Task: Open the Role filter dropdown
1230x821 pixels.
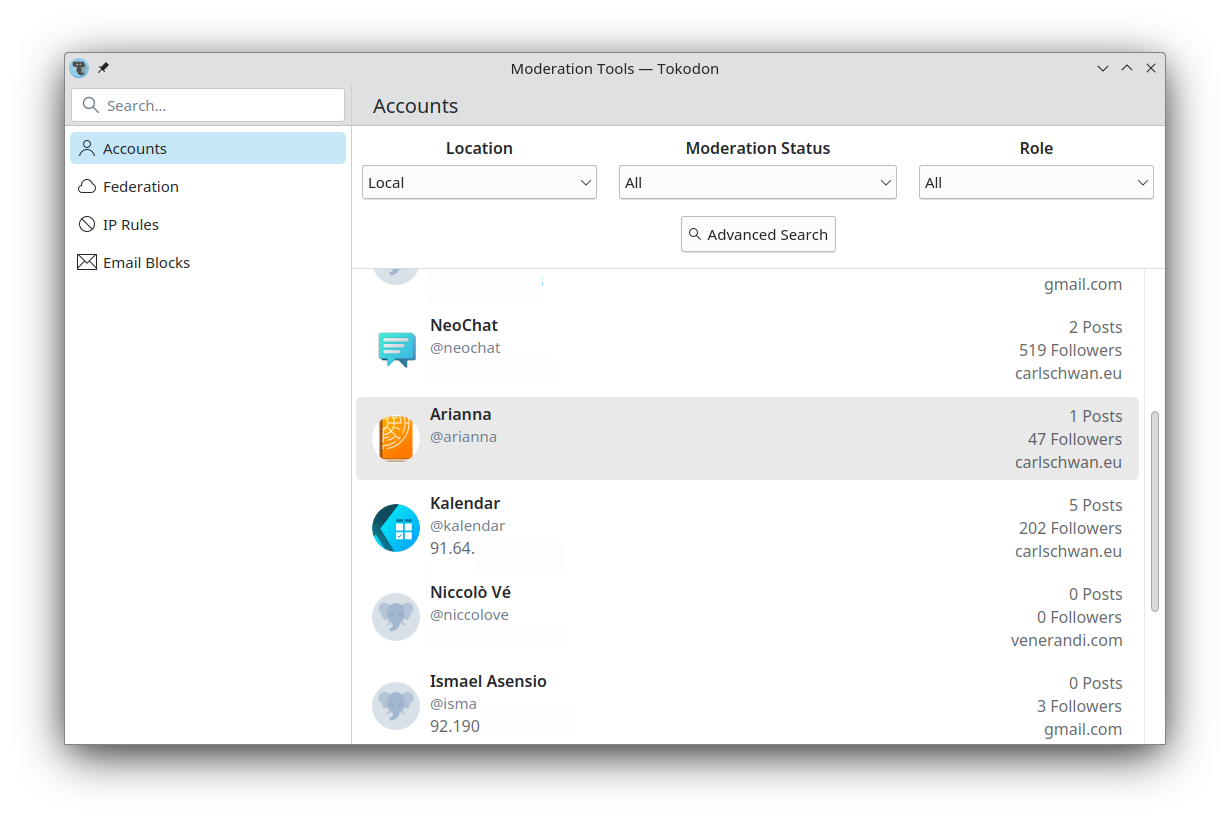Action: click(x=1035, y=183)
